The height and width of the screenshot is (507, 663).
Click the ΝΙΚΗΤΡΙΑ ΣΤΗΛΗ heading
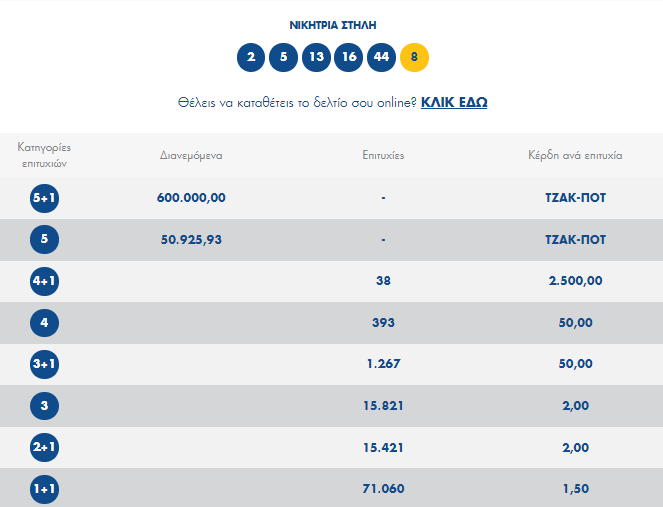pos(333,25)
